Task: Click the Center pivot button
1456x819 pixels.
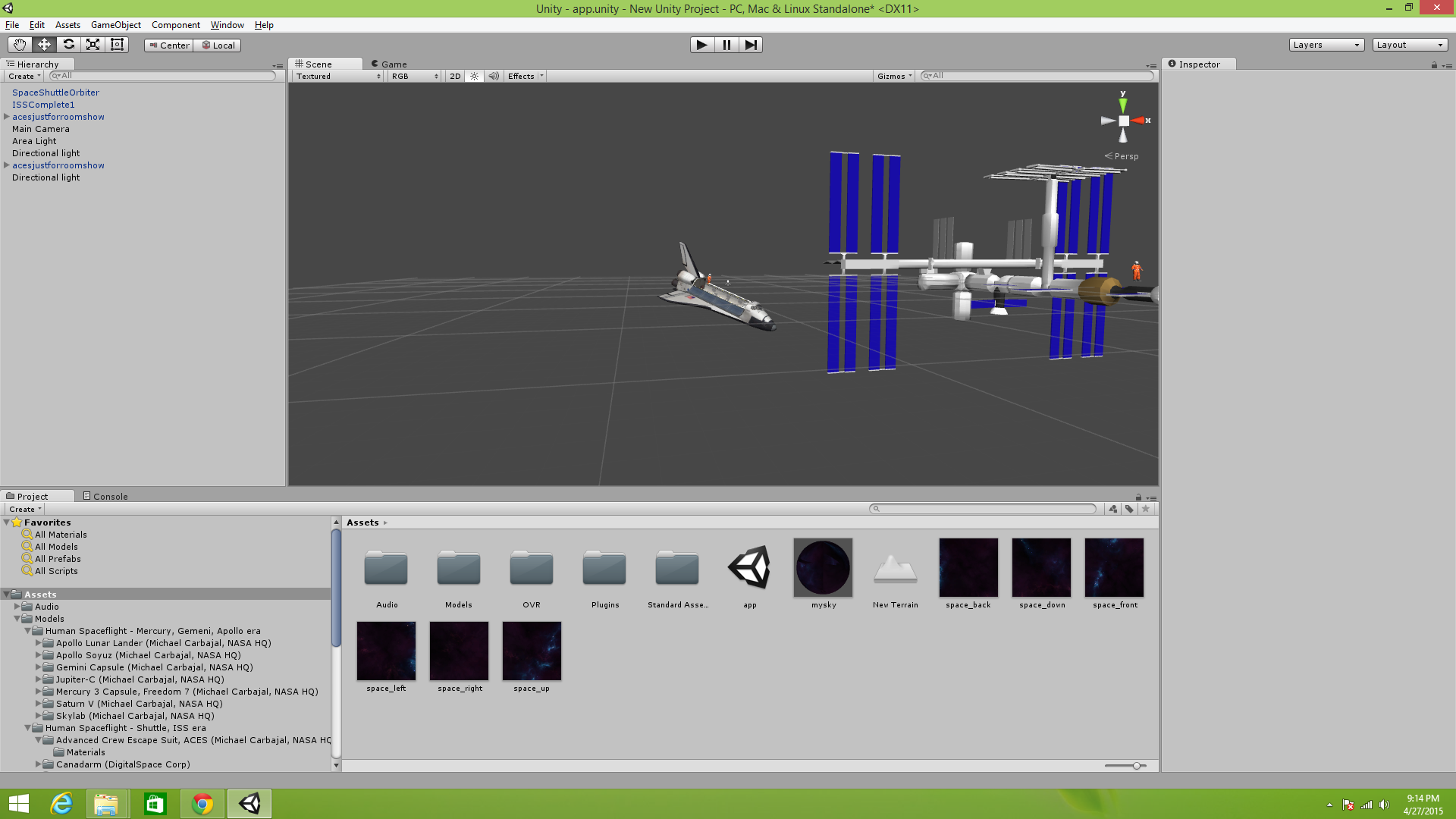Action: tap(169, 45)
